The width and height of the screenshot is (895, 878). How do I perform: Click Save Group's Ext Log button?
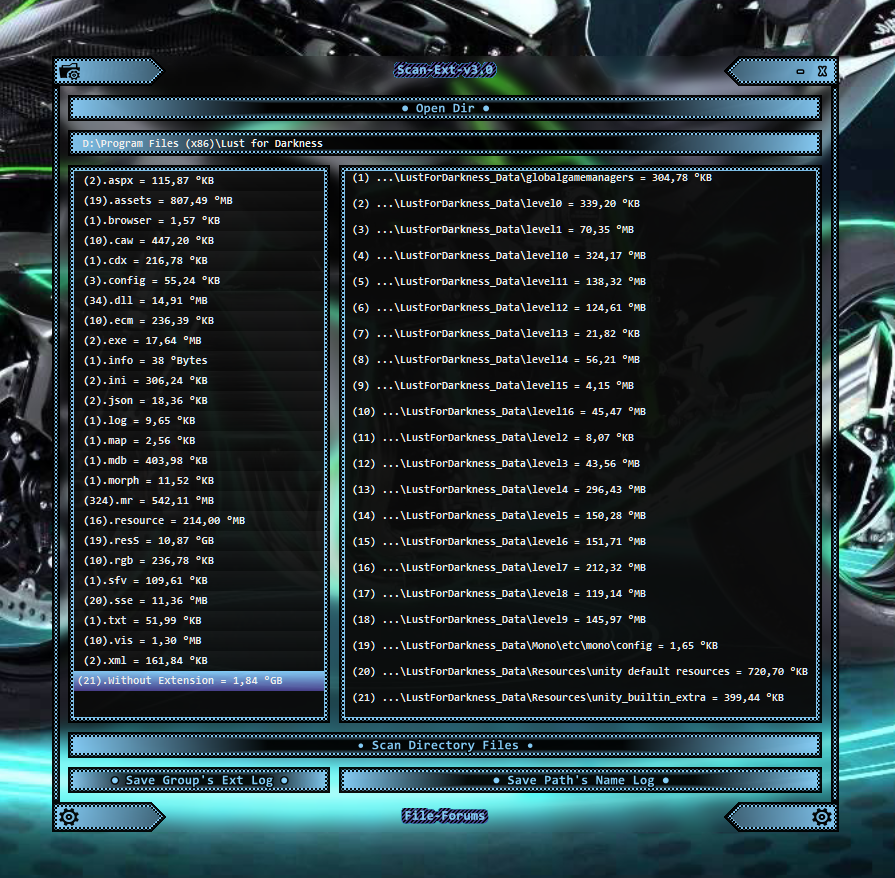pos(199,780)
